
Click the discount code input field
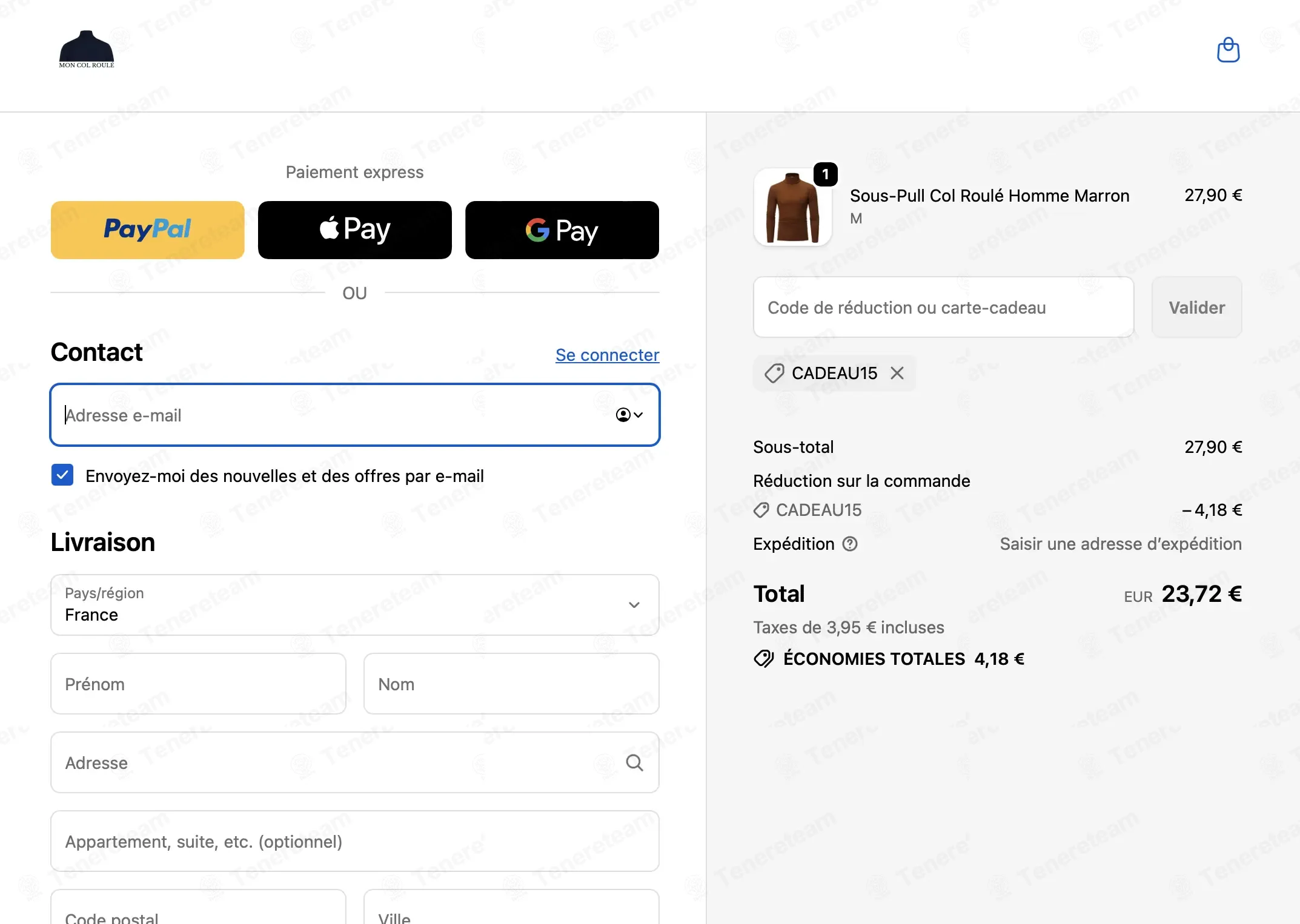pos(943,307)
